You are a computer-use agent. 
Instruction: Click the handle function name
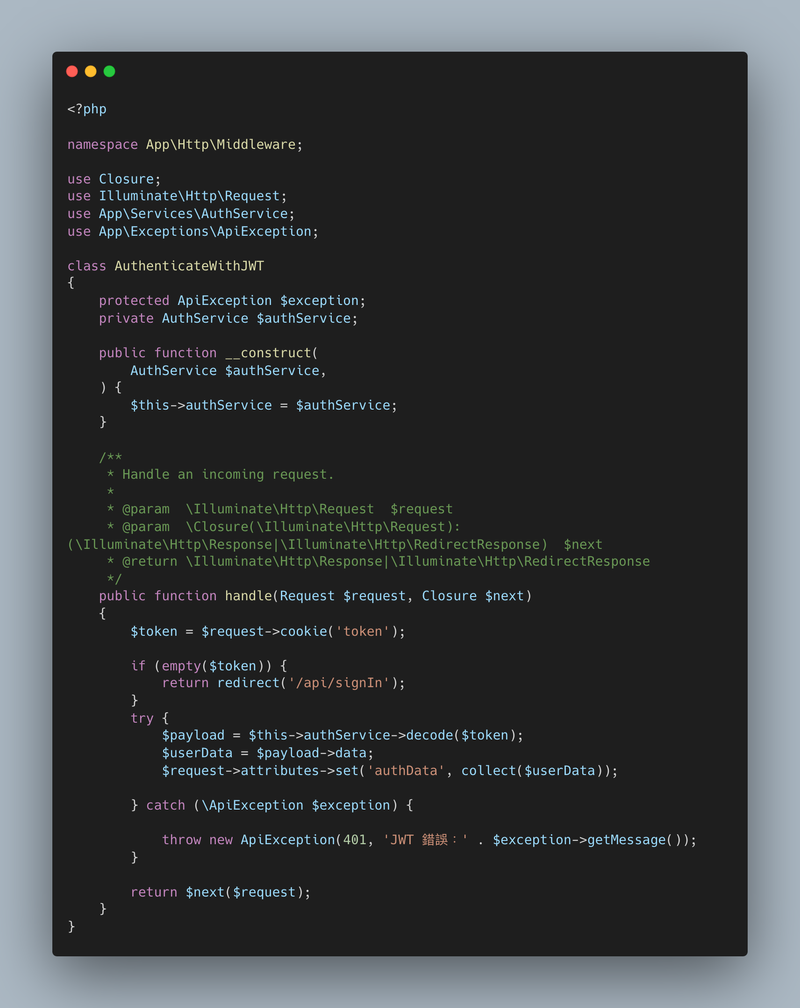(248, 596)
